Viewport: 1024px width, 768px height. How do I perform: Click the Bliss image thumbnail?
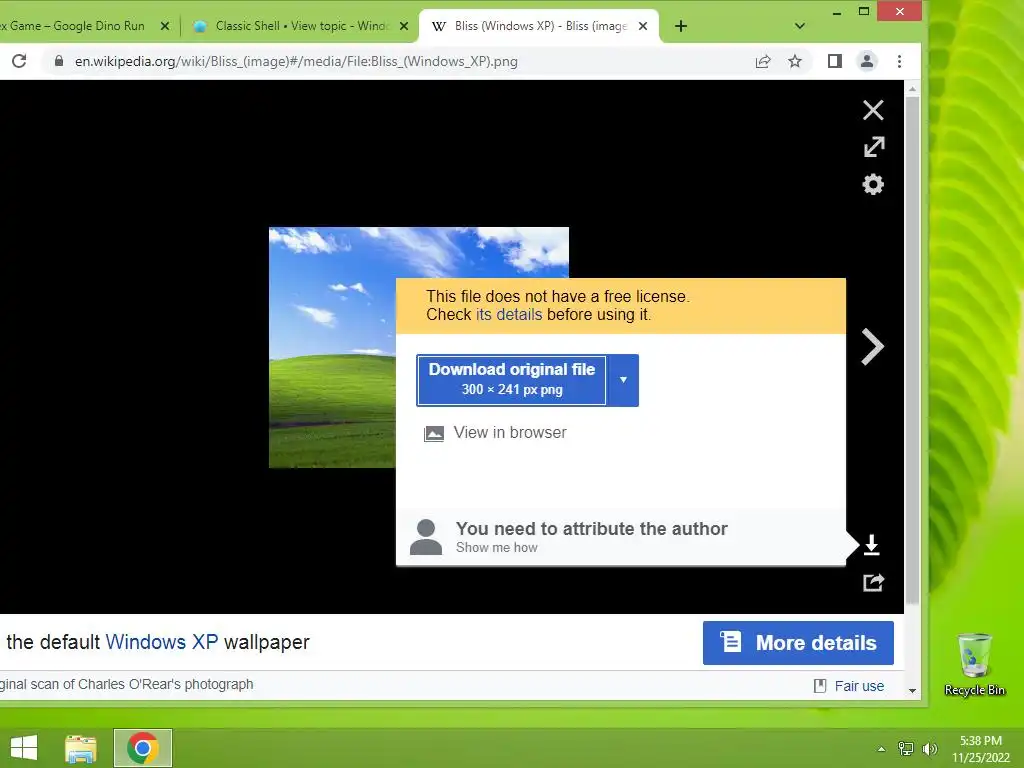click(332, 347)
